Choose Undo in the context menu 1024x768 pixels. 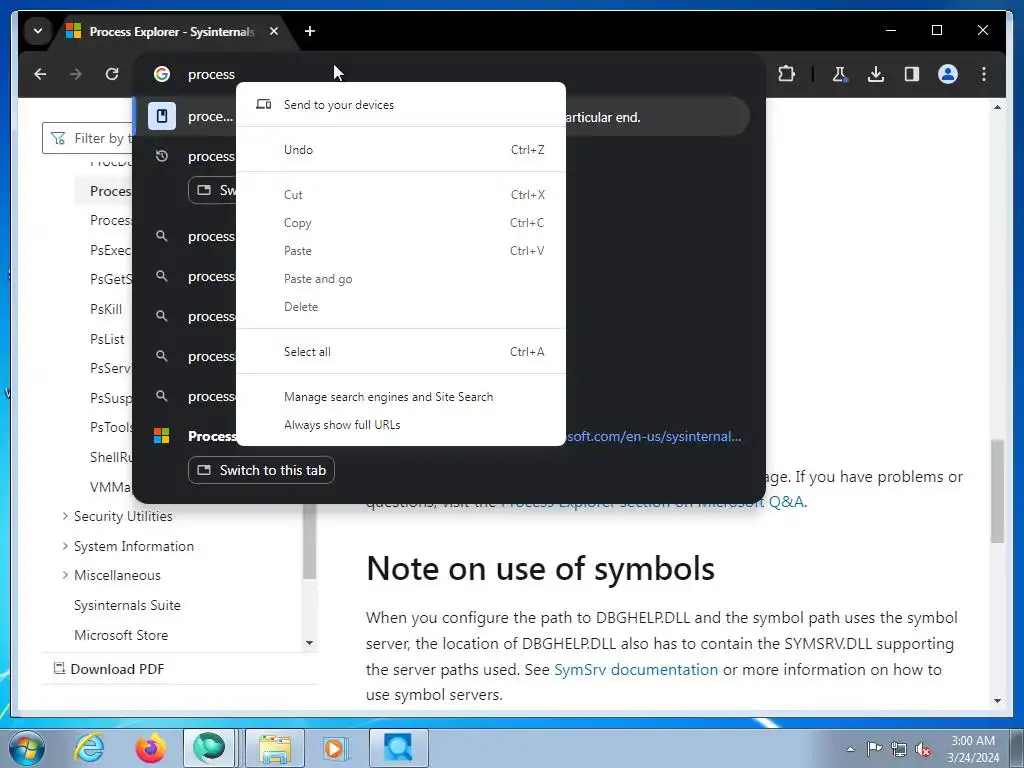point(400,150)
